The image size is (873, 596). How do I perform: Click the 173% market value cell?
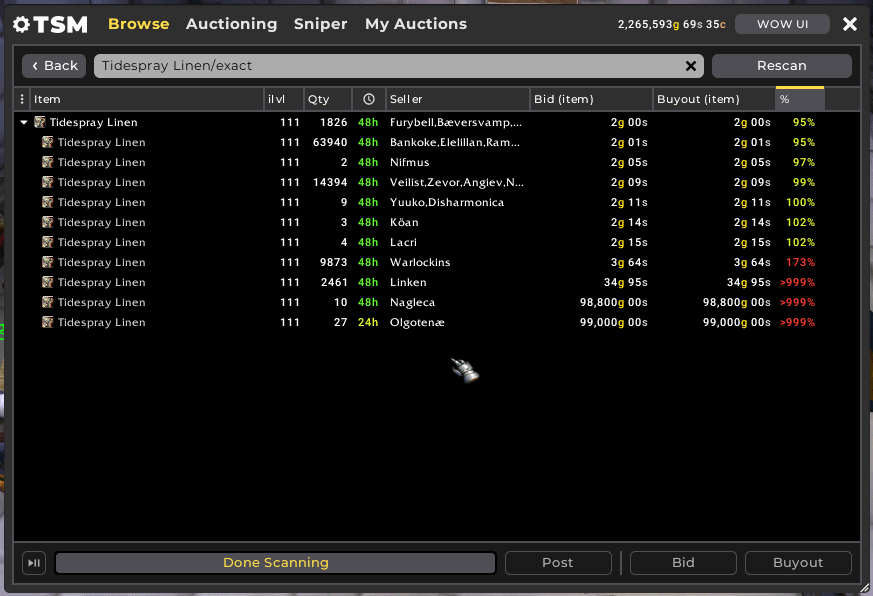coord(800,262)
